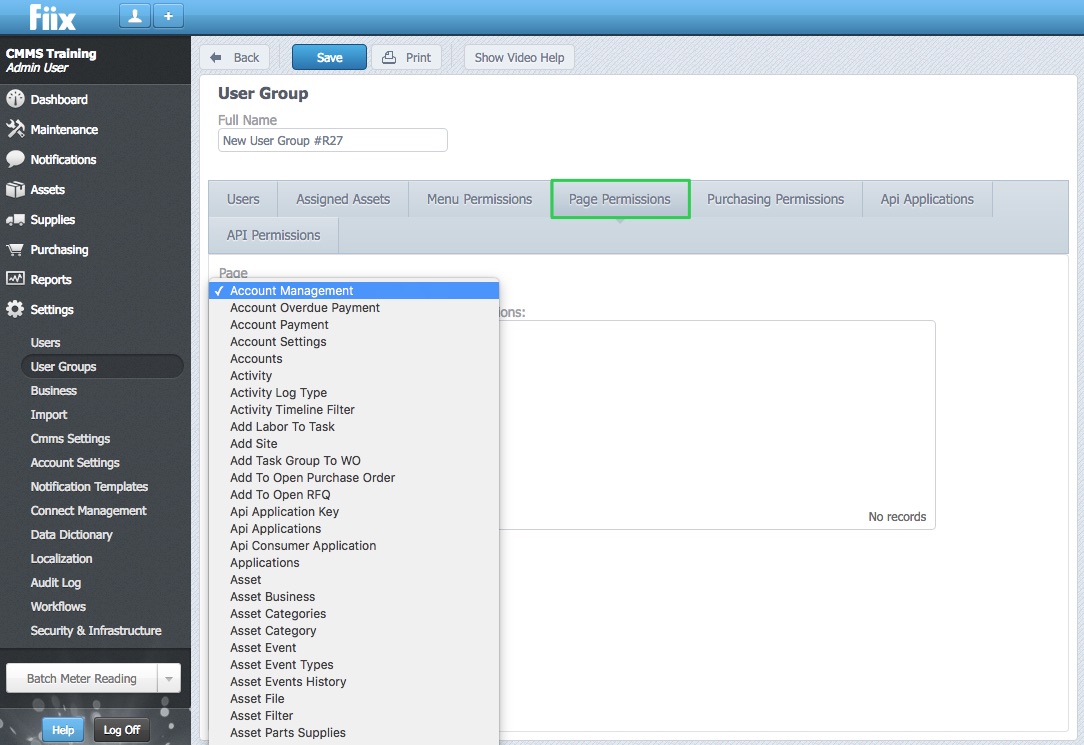This screenshot has height=745, width=1084.
Task: Click the Back arrow button
Action: pos(234,57)
